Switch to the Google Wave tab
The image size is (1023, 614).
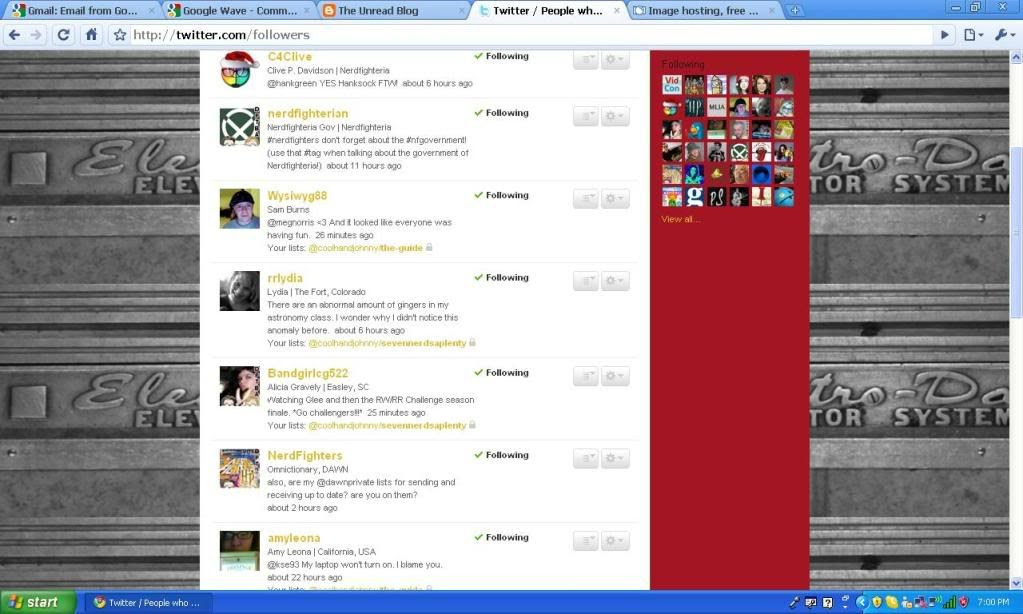click(238, 10)
